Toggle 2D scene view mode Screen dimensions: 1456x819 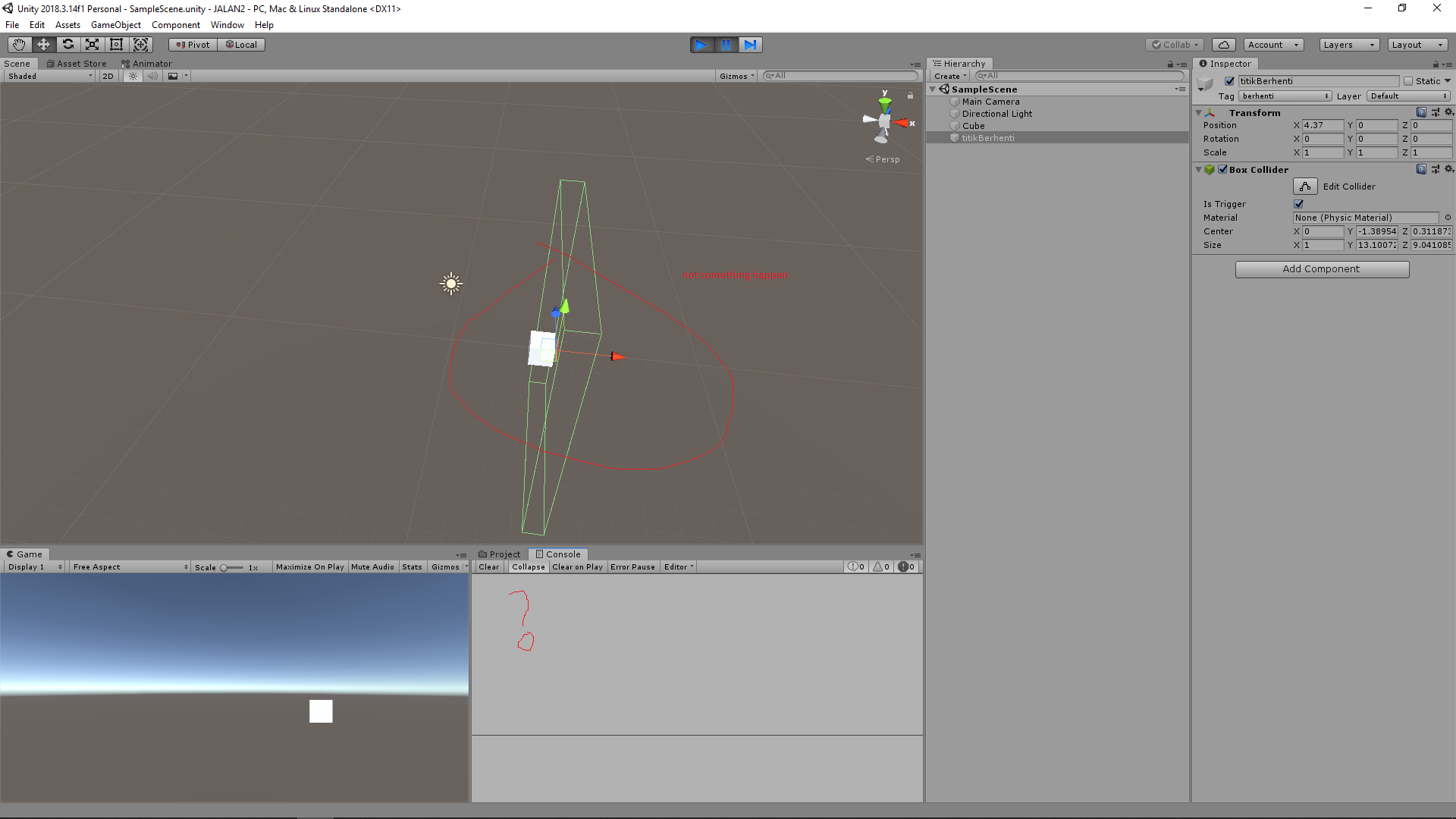(x=108, y=76)
